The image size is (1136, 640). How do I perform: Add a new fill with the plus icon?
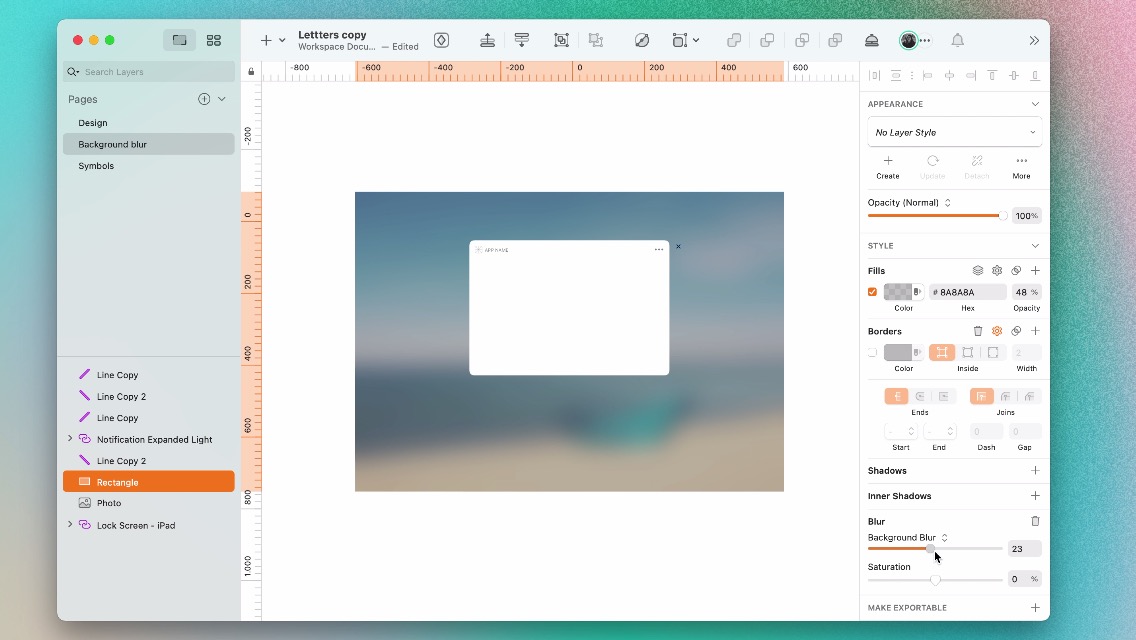click(x=1035, y=270)
